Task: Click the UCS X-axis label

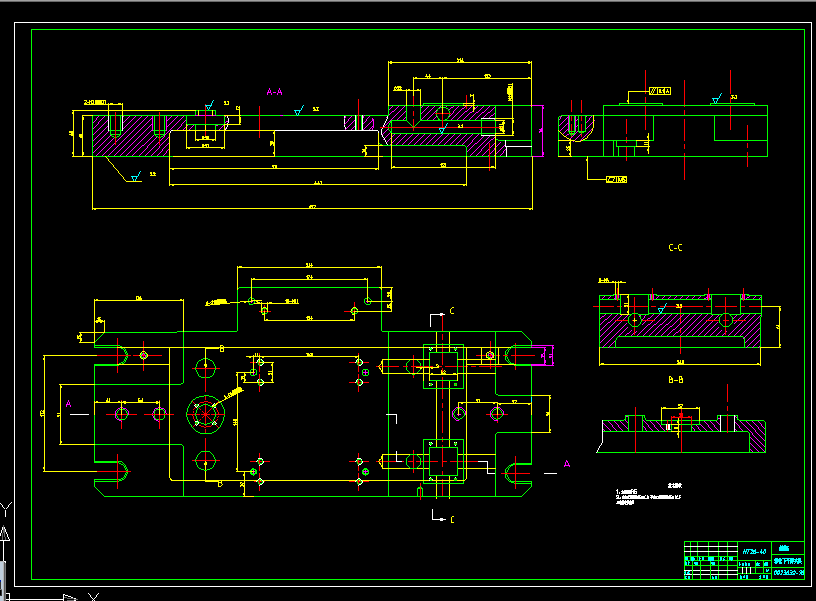Action: click(93, 596)
